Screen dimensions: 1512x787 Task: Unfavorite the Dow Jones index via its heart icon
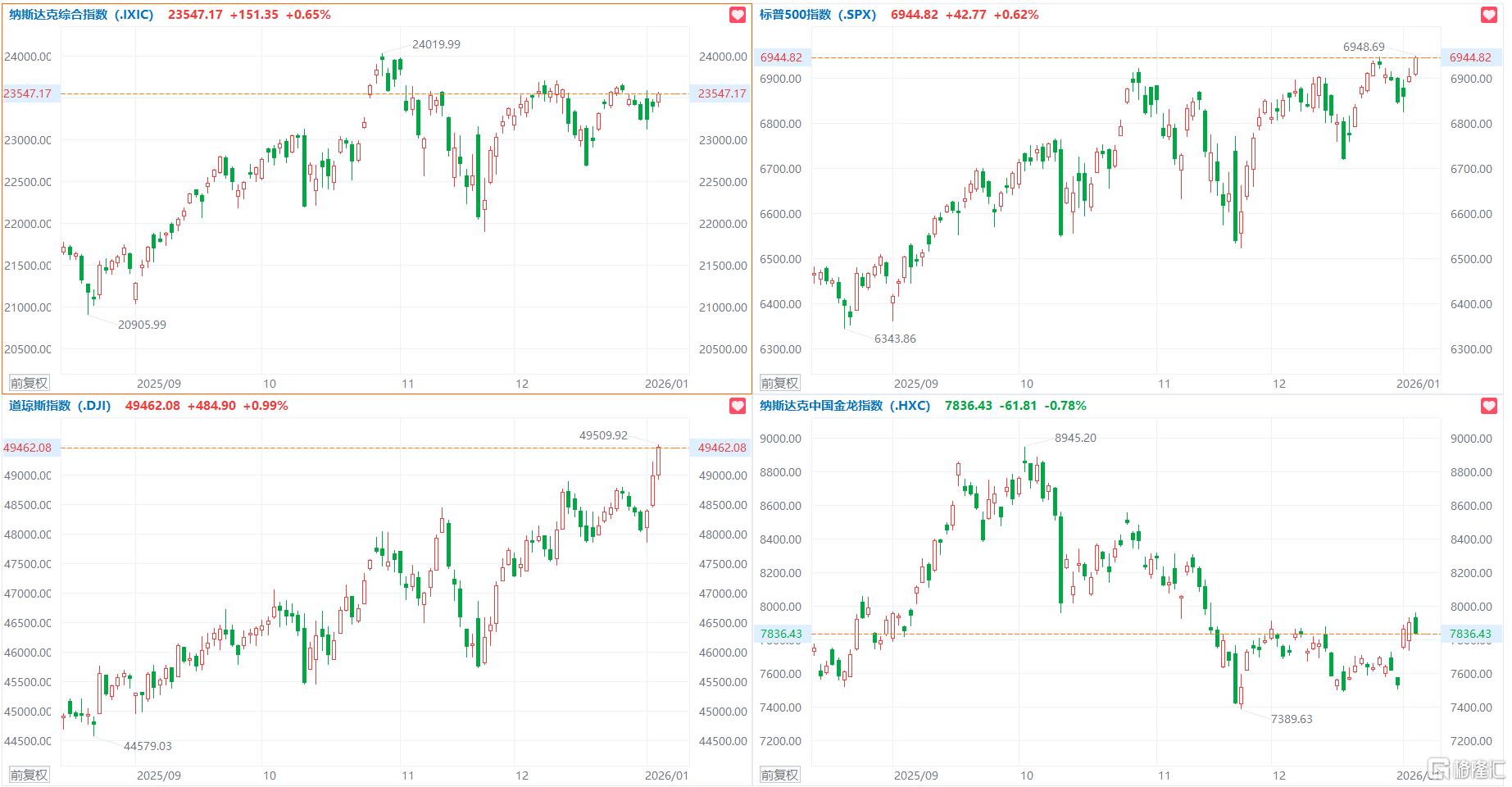coord(738,406)
